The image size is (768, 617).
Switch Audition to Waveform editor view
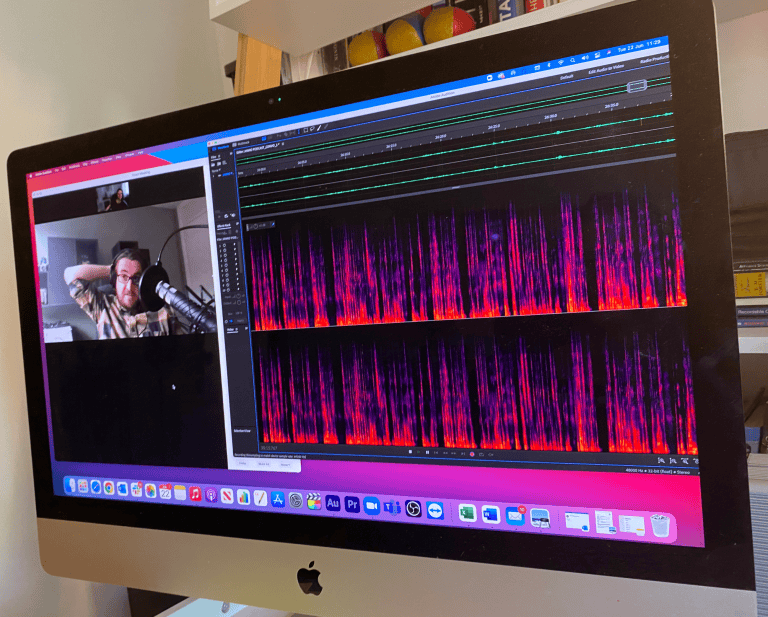coord(220,147)
